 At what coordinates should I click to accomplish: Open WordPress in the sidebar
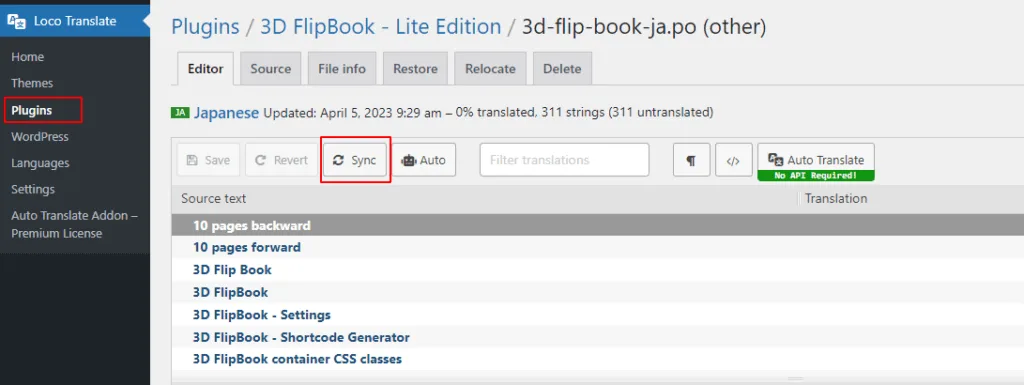(40, 137)
